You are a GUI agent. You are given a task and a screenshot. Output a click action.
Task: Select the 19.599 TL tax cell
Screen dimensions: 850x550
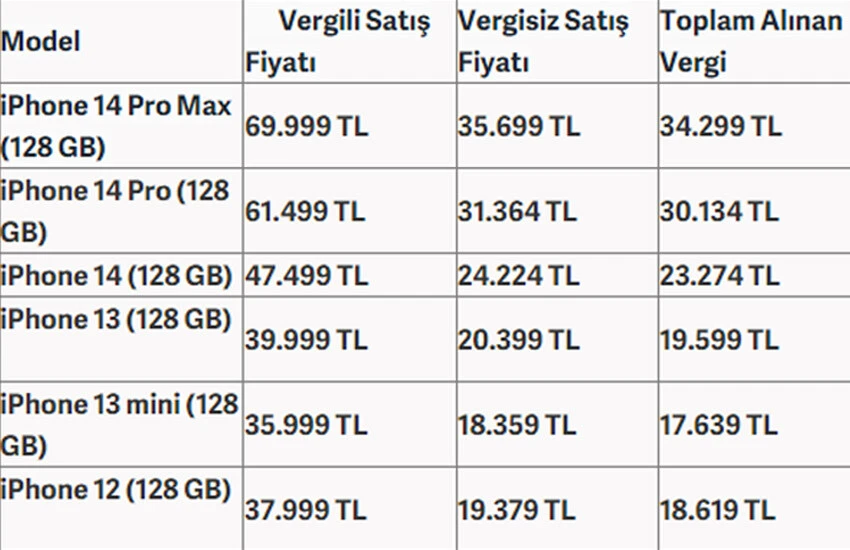[719, 340]
